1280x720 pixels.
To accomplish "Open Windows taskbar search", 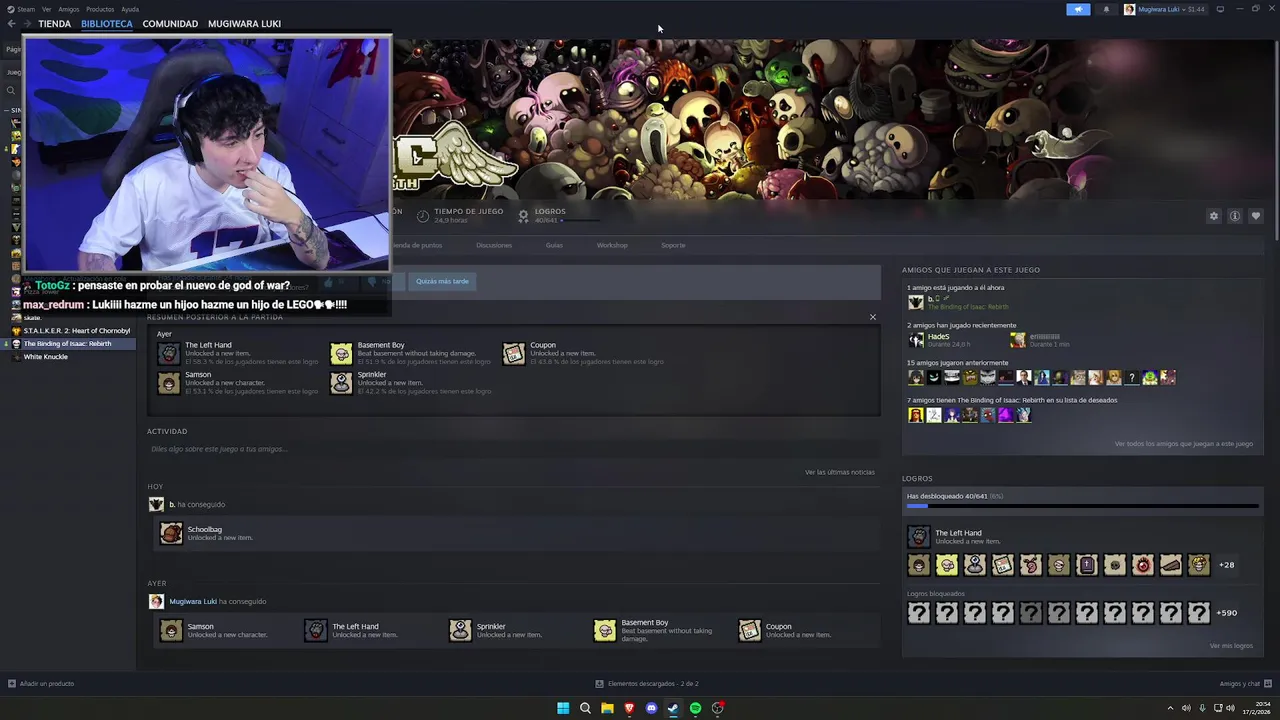I will [x=585, y=708].
